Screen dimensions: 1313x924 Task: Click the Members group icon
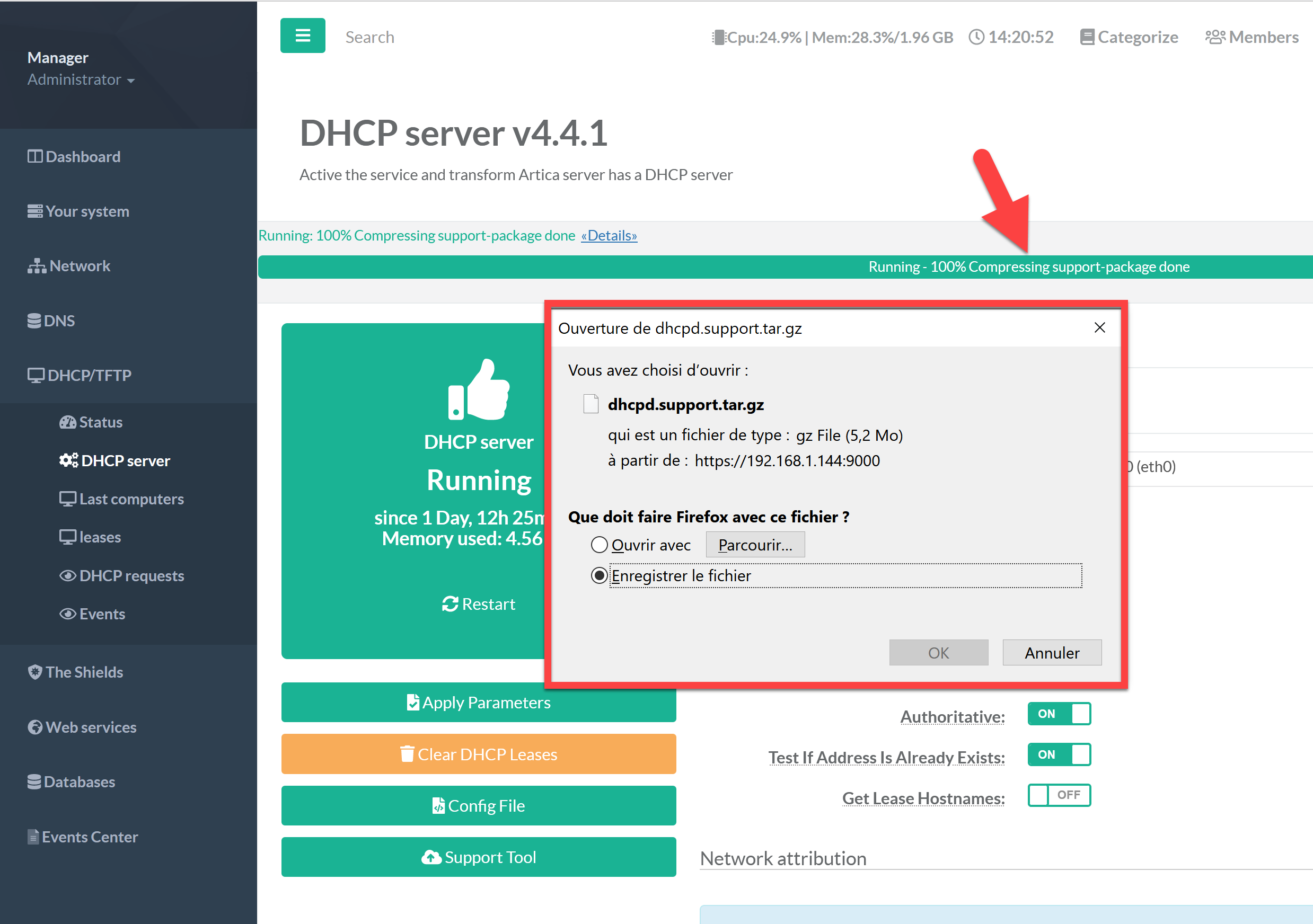pos(1214,38)
